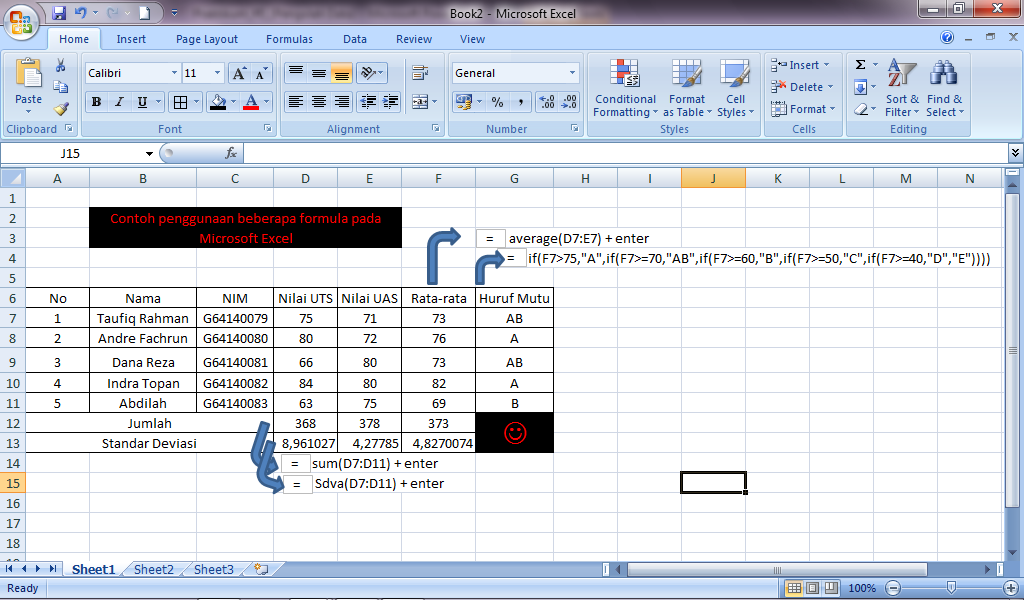1024x600 pixels.
Task: Increase font size with Grow Font
Action: click(239, 73)
